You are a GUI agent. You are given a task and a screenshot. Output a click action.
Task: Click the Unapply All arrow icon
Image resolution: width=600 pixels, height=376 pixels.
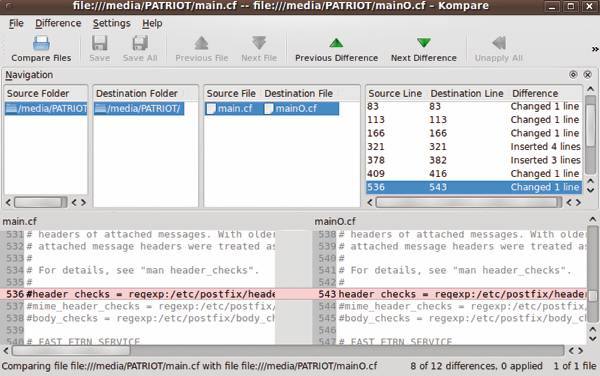[x=499, y=43]
